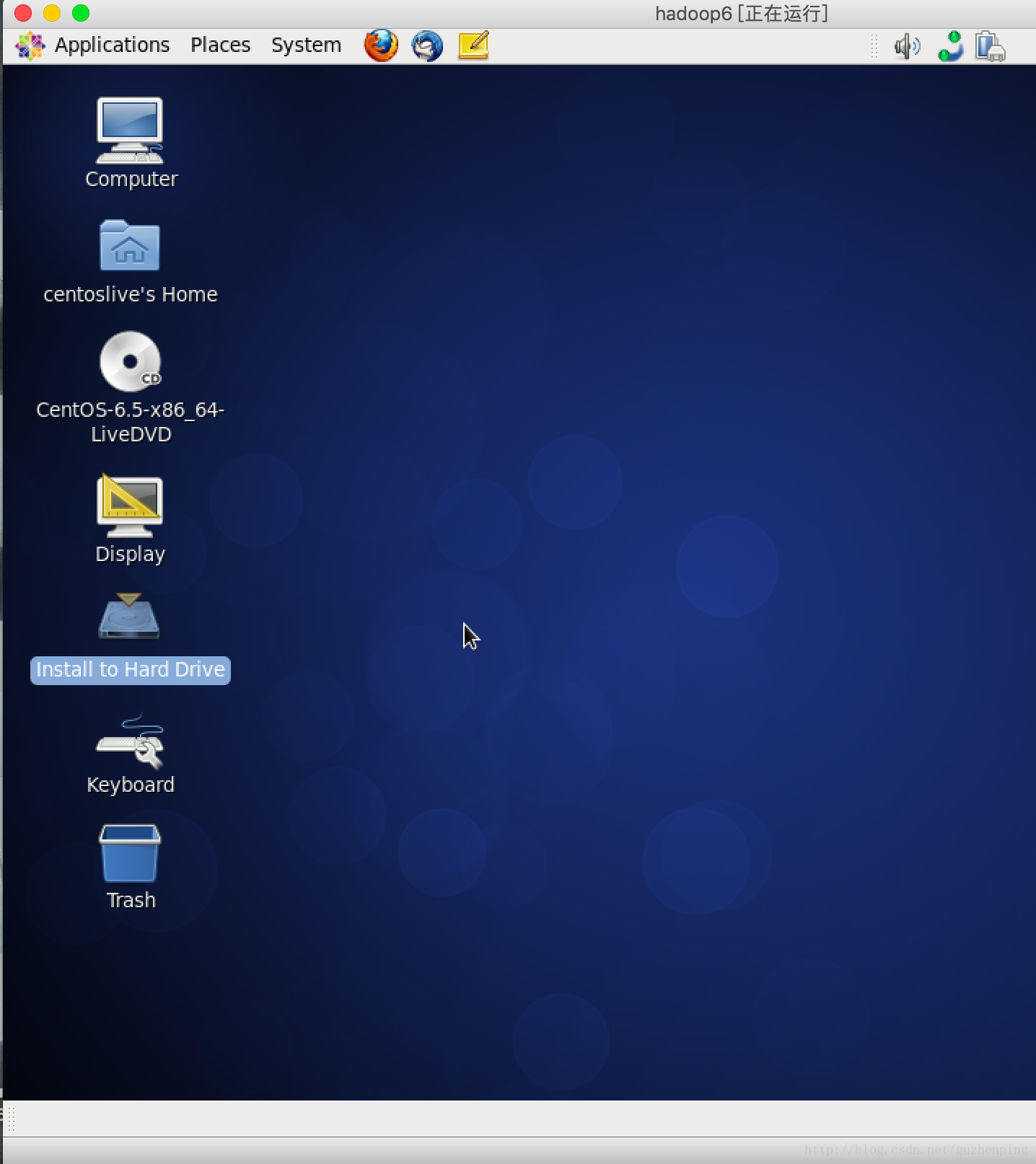Click the "Install to Hard Drive" label

click(x=131, y=670)
